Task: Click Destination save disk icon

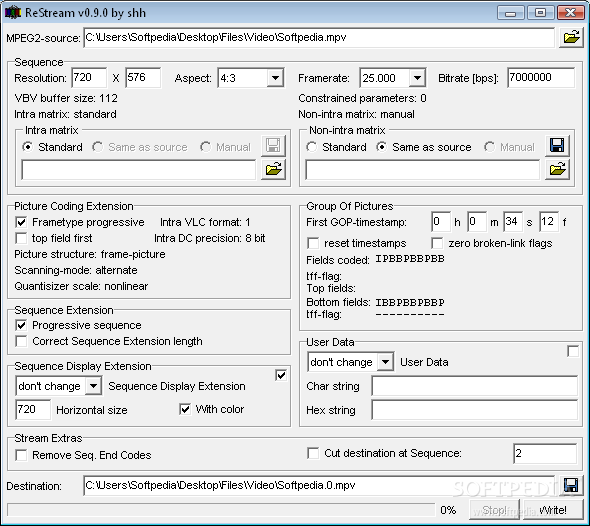Action: click(571, 485)
